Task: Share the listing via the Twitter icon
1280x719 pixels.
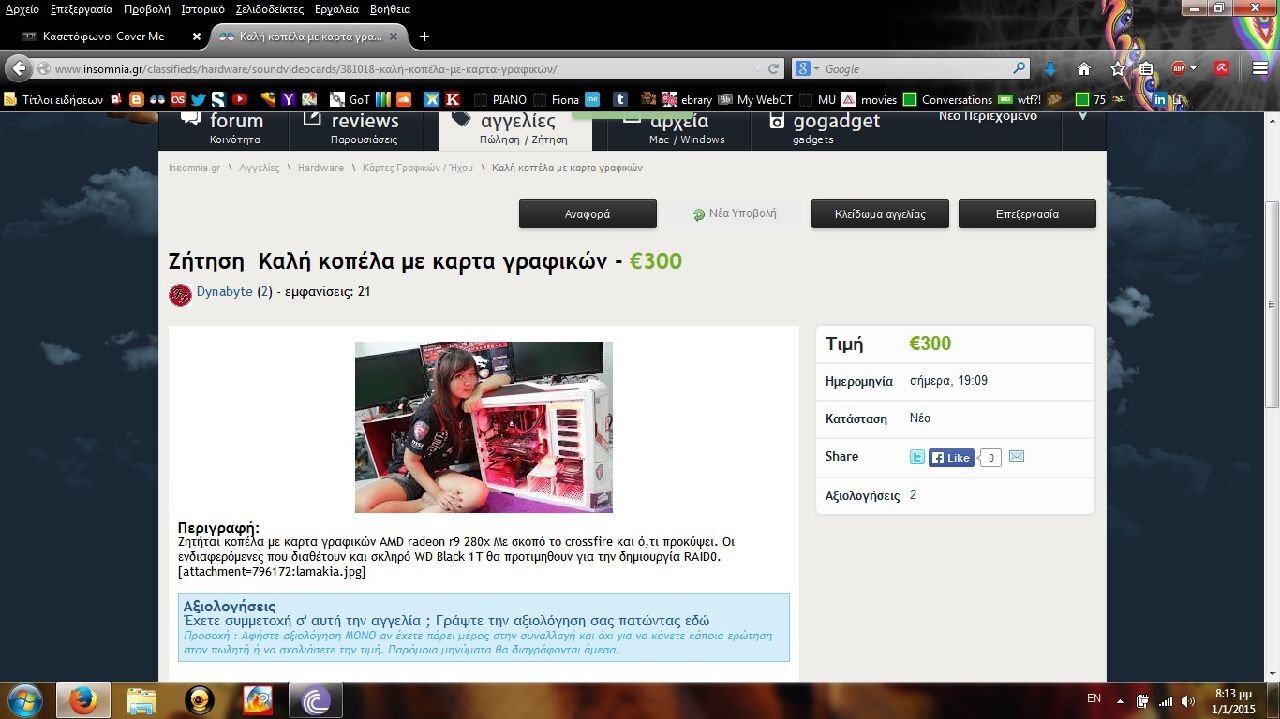Action: point(917,457)
